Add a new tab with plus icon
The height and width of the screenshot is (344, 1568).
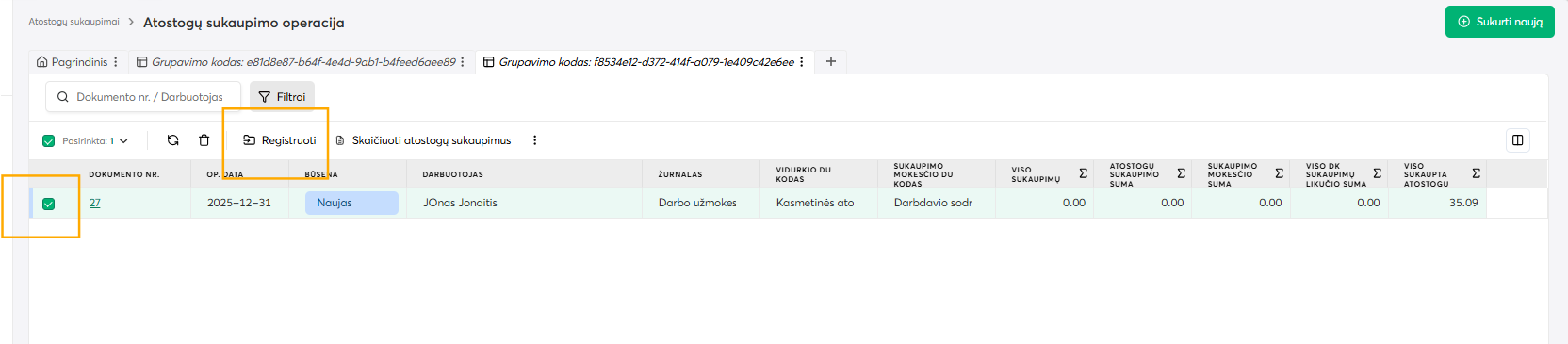click(x=831, y=61)
